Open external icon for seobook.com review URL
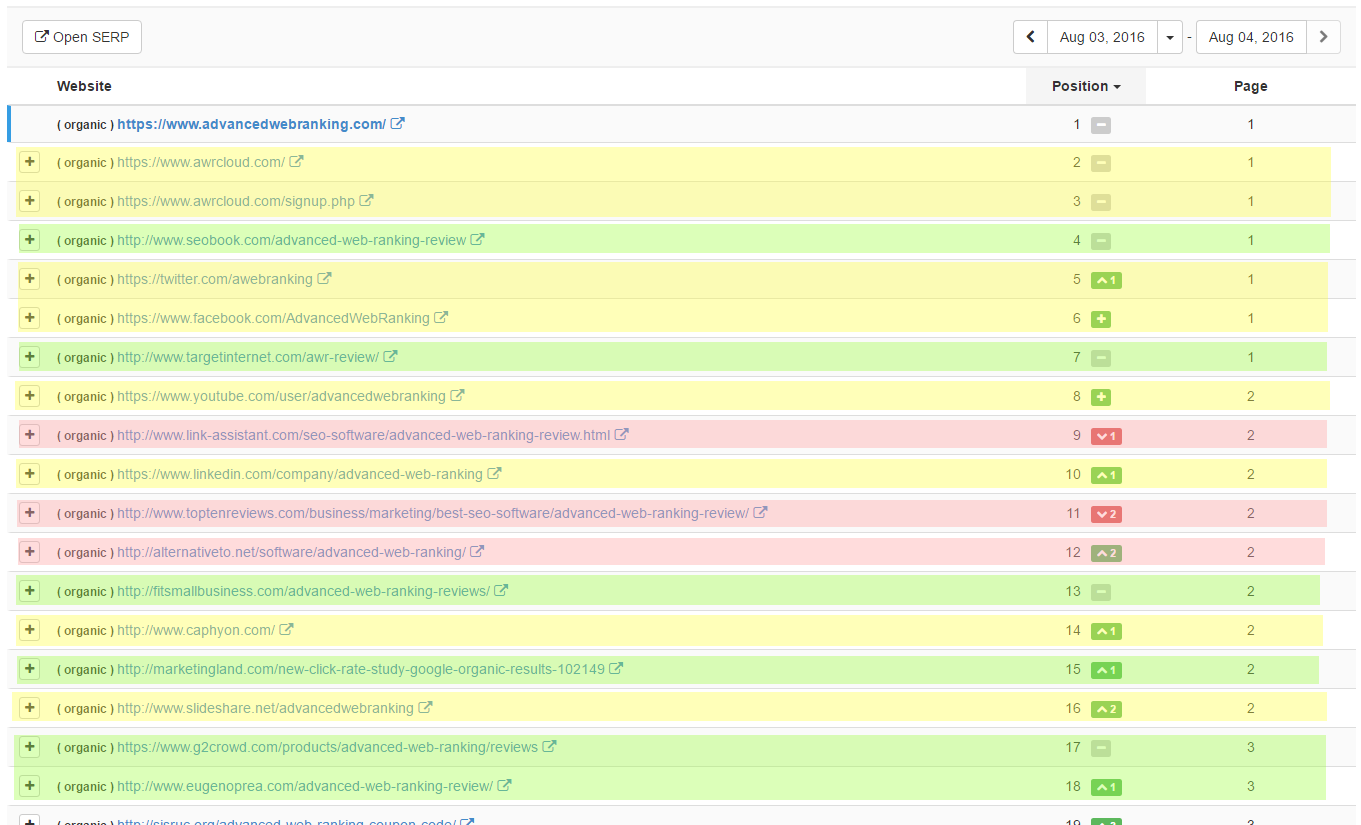The height and width of the screenshot is (825, 1361). tap(478, 240)
